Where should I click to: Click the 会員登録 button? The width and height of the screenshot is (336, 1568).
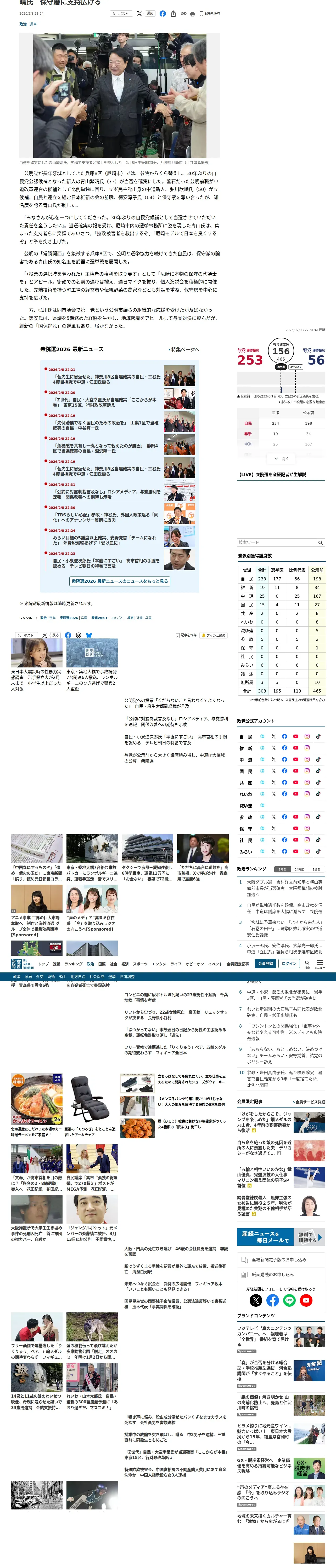pyautogui.click(x=266, y=964)
